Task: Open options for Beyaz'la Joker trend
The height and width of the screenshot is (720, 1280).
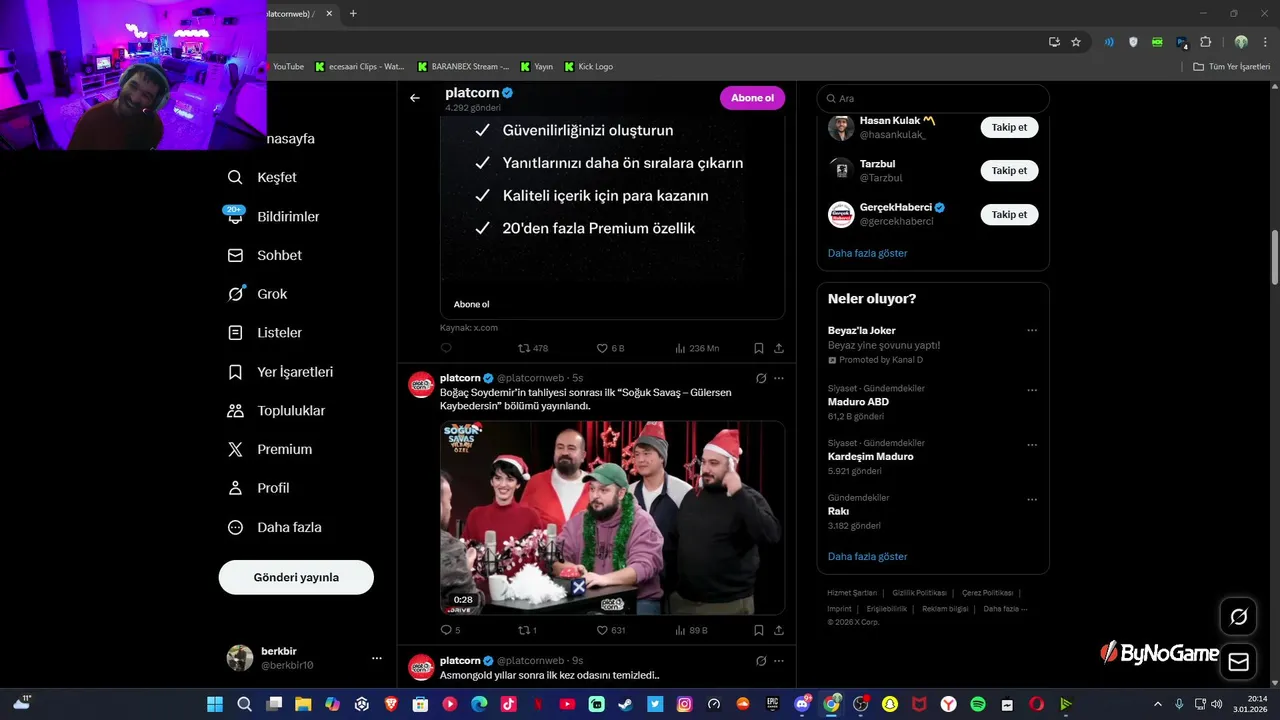Action: pyautogui.click(x=1032, y=330)
